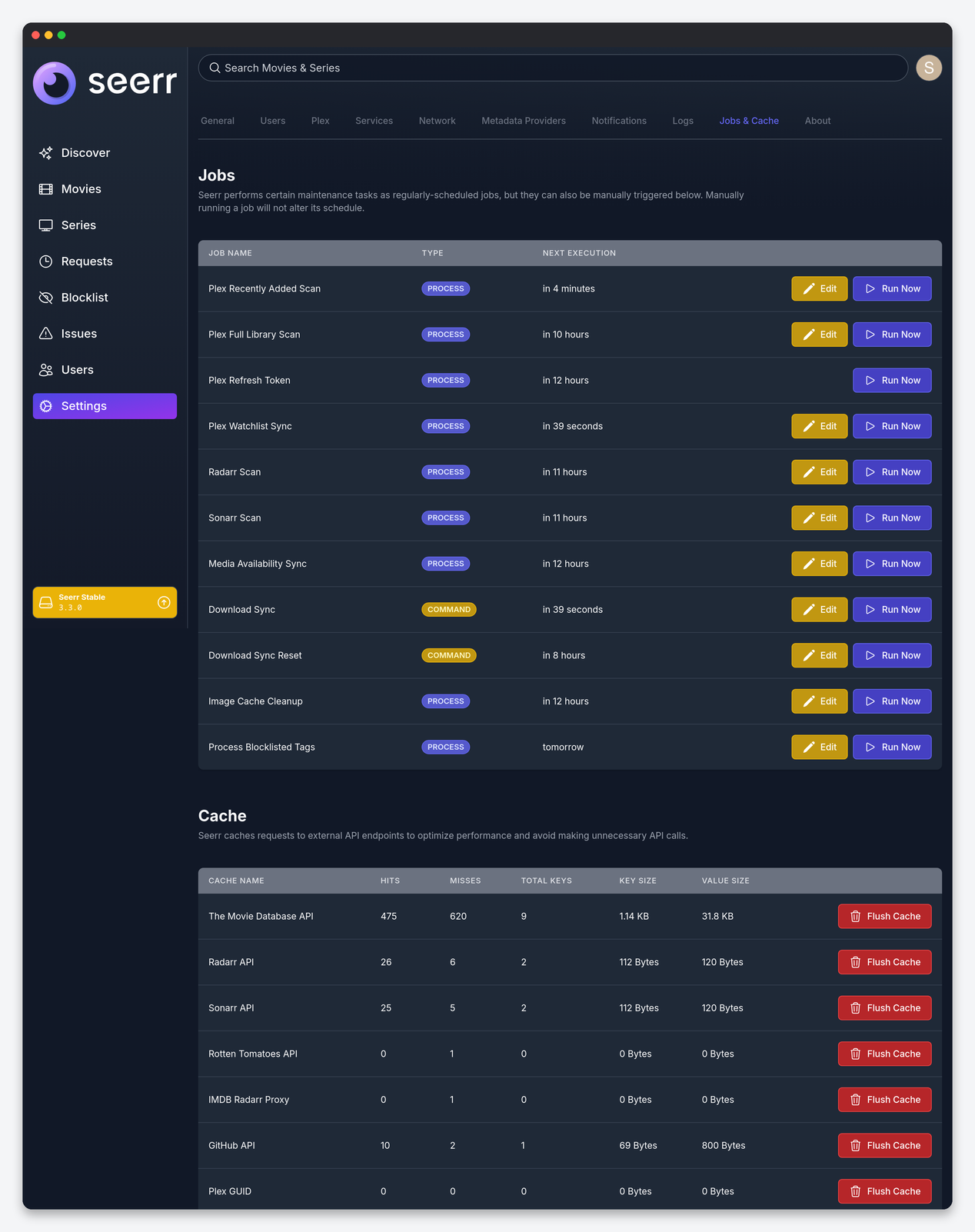975x1232 pixels.
Task: Open the Logs tab
Action: (683, 121)
